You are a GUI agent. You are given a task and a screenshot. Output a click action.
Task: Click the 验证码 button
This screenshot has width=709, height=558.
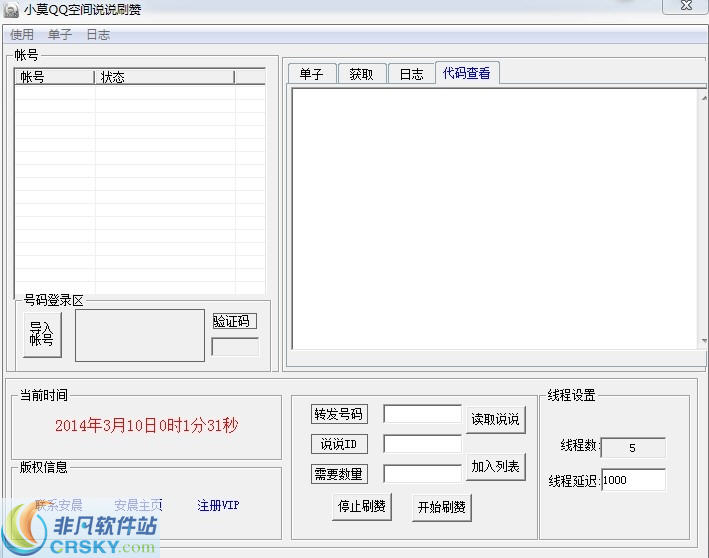tap(234, 321)
